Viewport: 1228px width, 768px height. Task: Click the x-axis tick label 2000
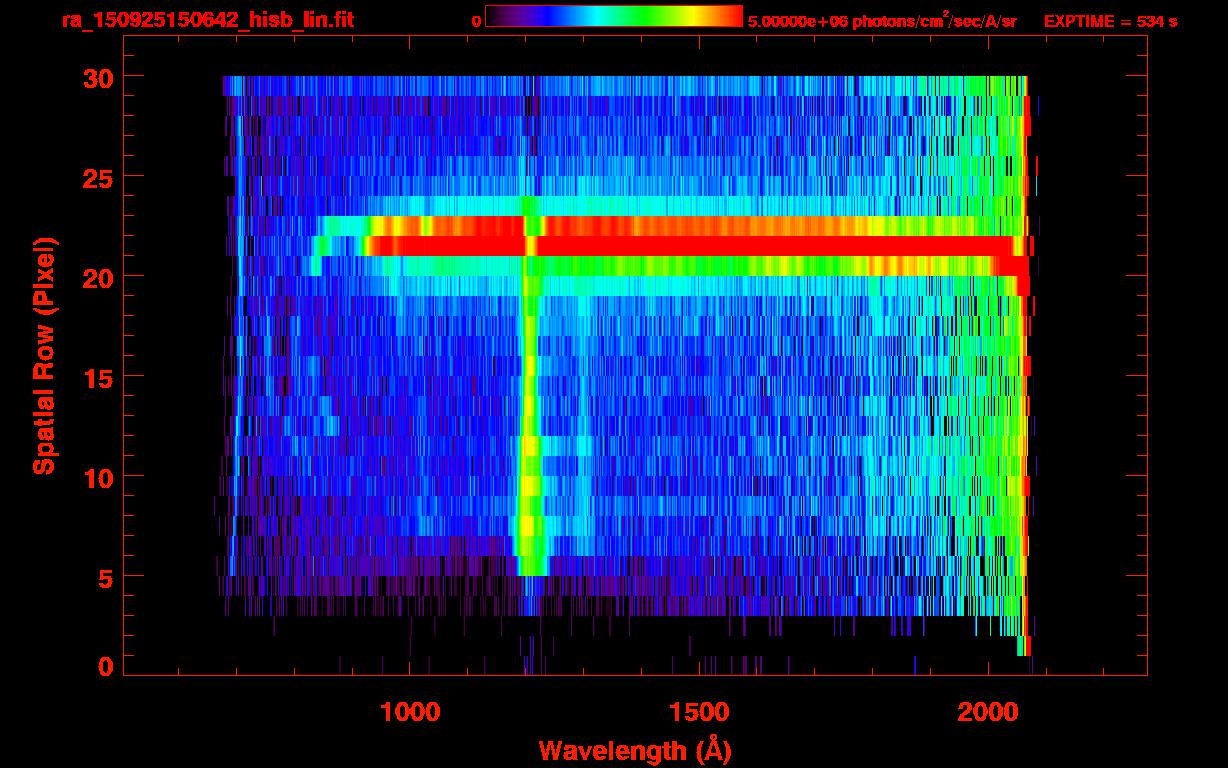(987, 711)
